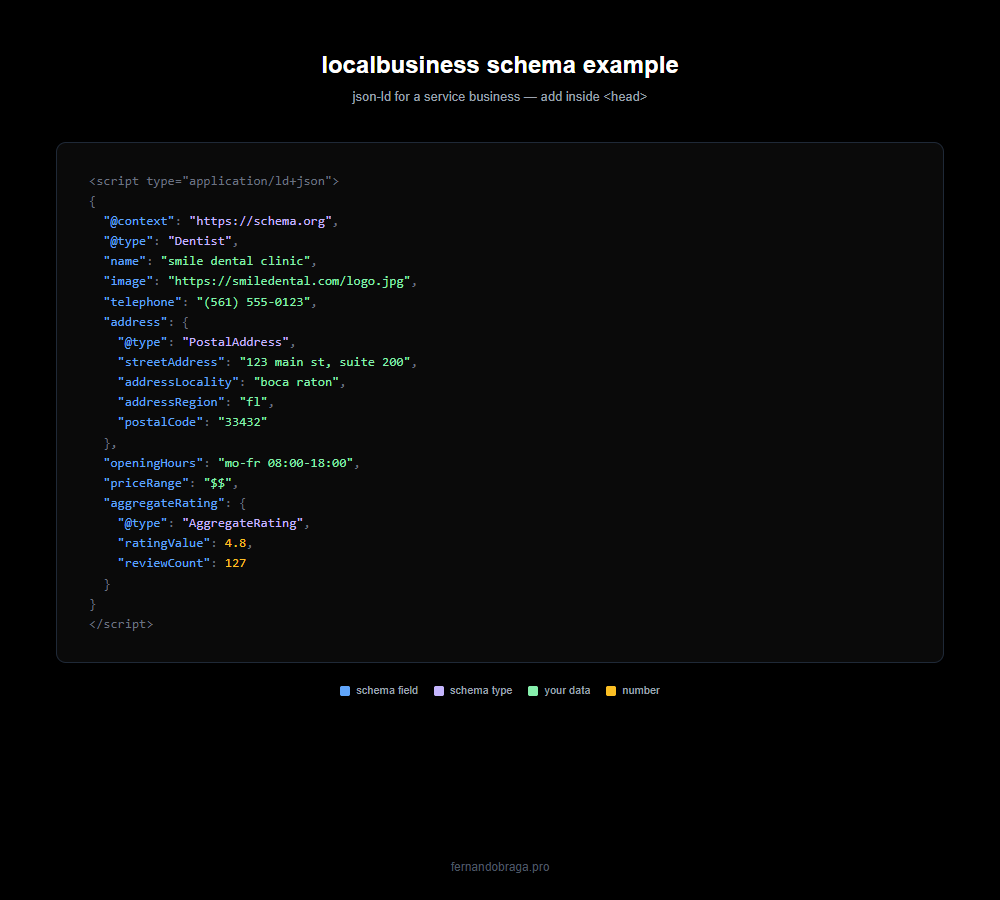This screenshot has height=900, width=1000.
Task: Click the "(561) 555-0123" phone value
Action: 253,302
